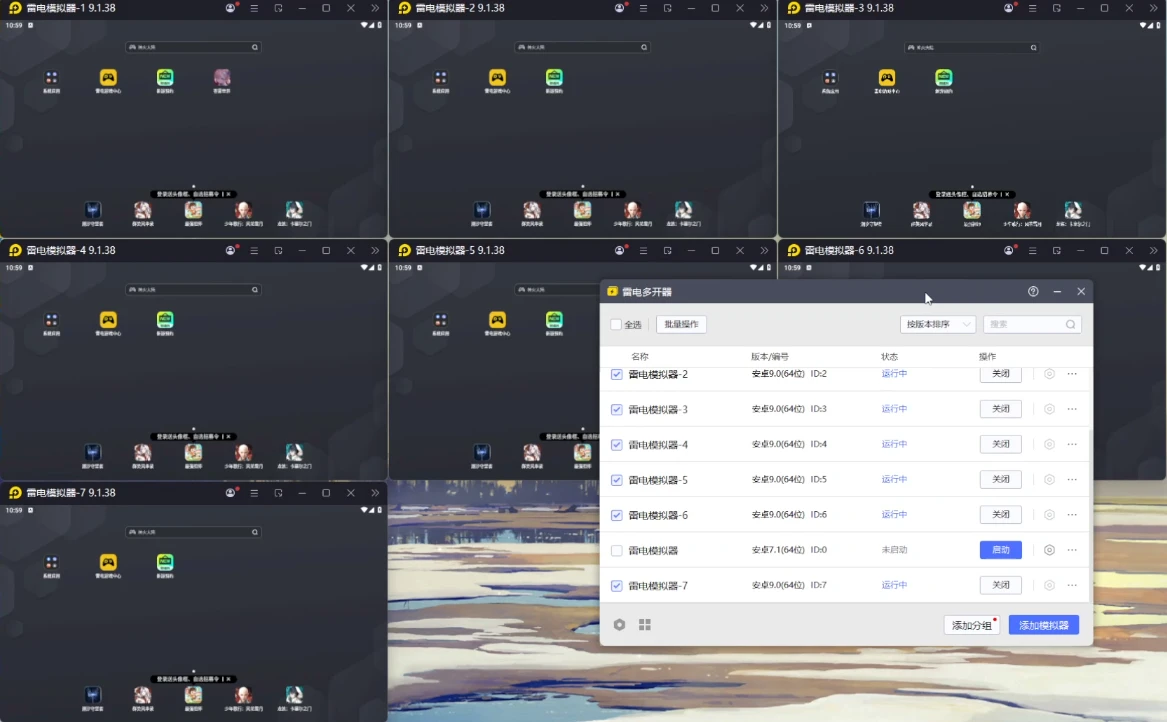Click the in-emulator search bar in 雷电模拟器-7

click(193, 533)
